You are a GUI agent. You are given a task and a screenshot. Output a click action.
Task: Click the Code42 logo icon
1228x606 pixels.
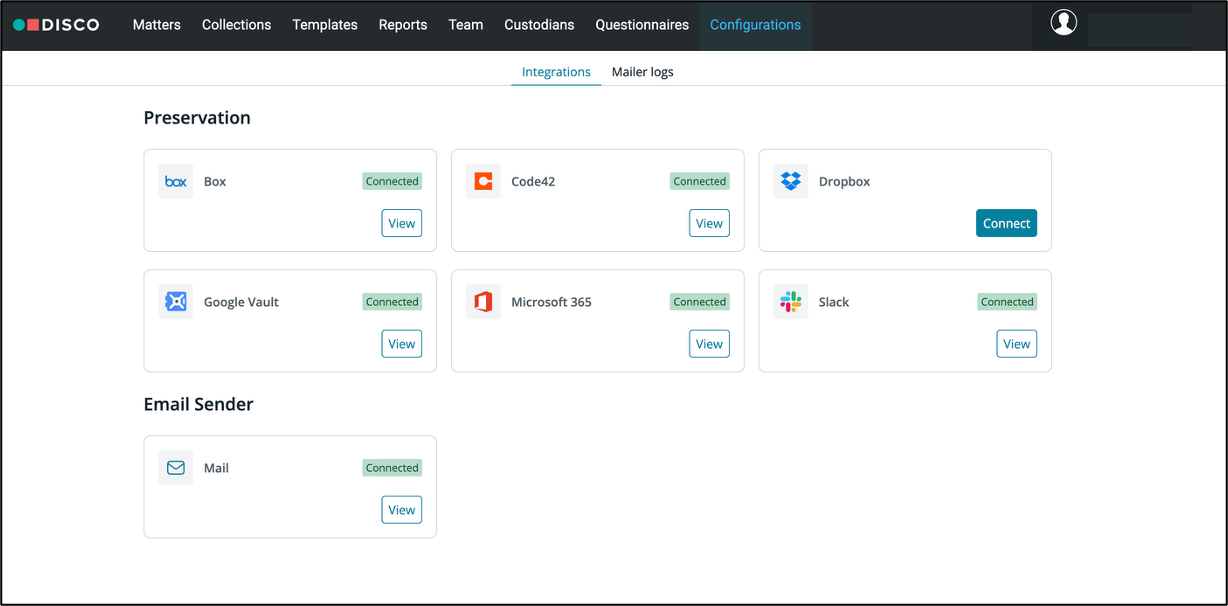[483, 182]
